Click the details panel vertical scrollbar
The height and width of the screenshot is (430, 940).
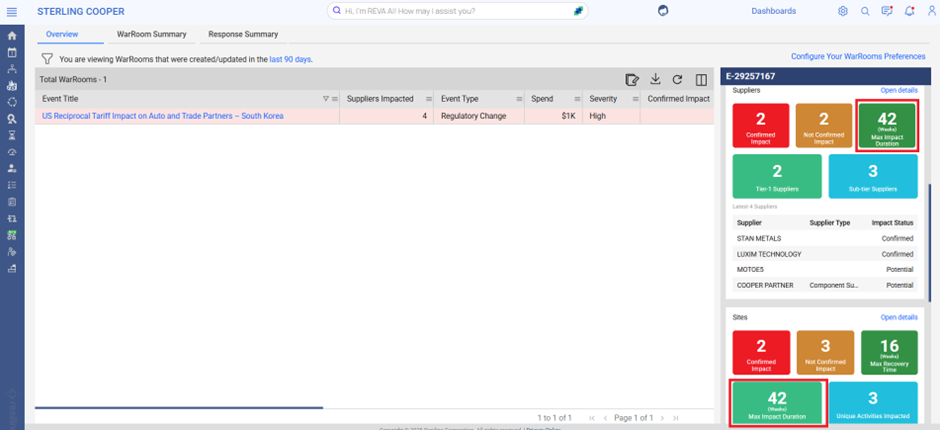tap(930, 243)
